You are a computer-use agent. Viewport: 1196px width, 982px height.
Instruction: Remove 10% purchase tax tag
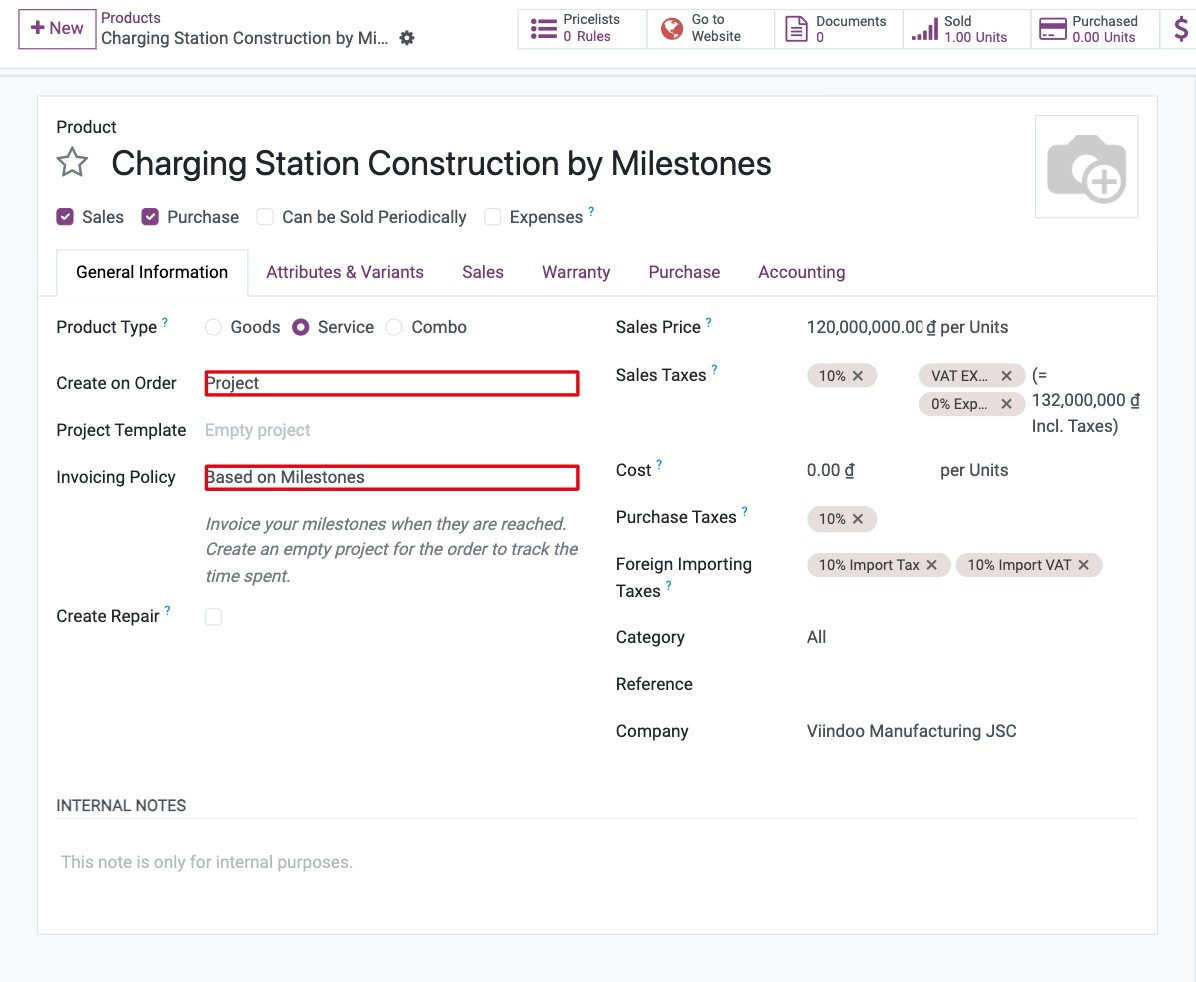[858, 519]
